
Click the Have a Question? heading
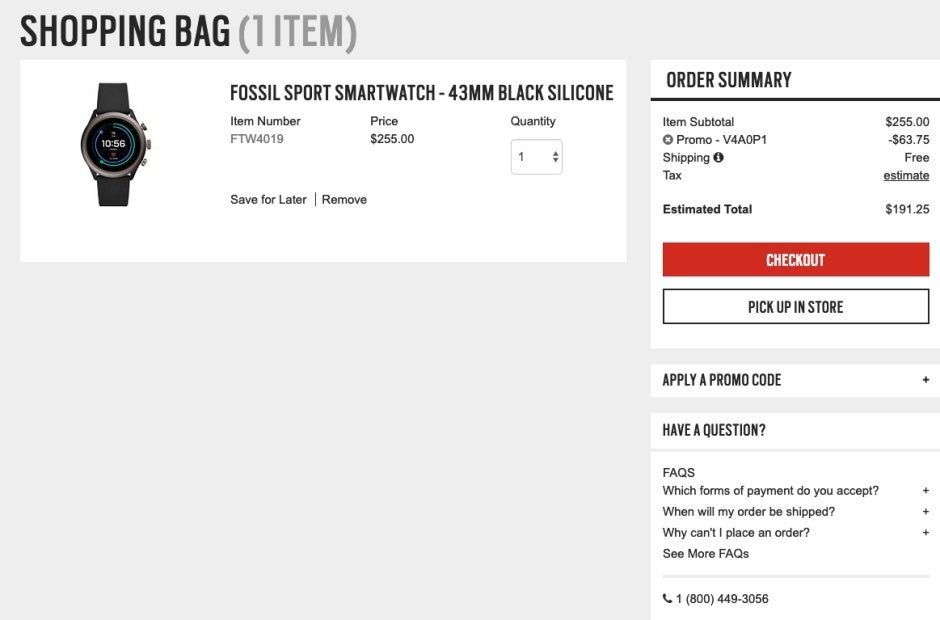(714, 430)
